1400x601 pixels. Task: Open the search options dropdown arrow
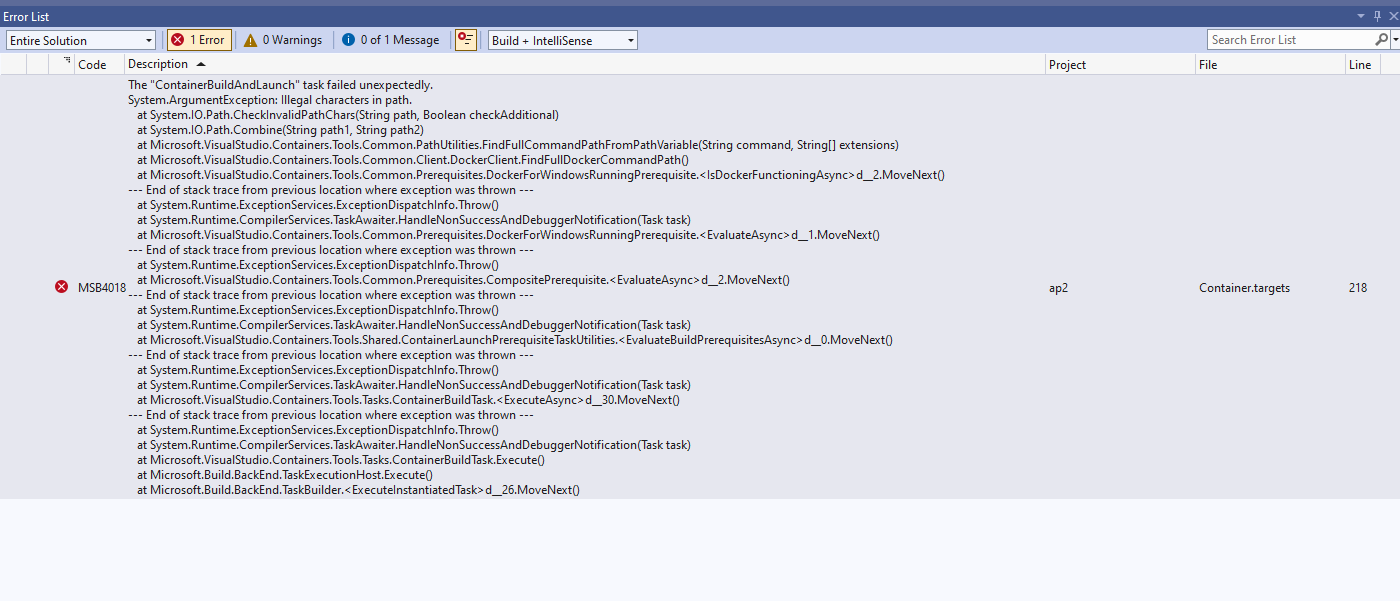pos(1395,40)
